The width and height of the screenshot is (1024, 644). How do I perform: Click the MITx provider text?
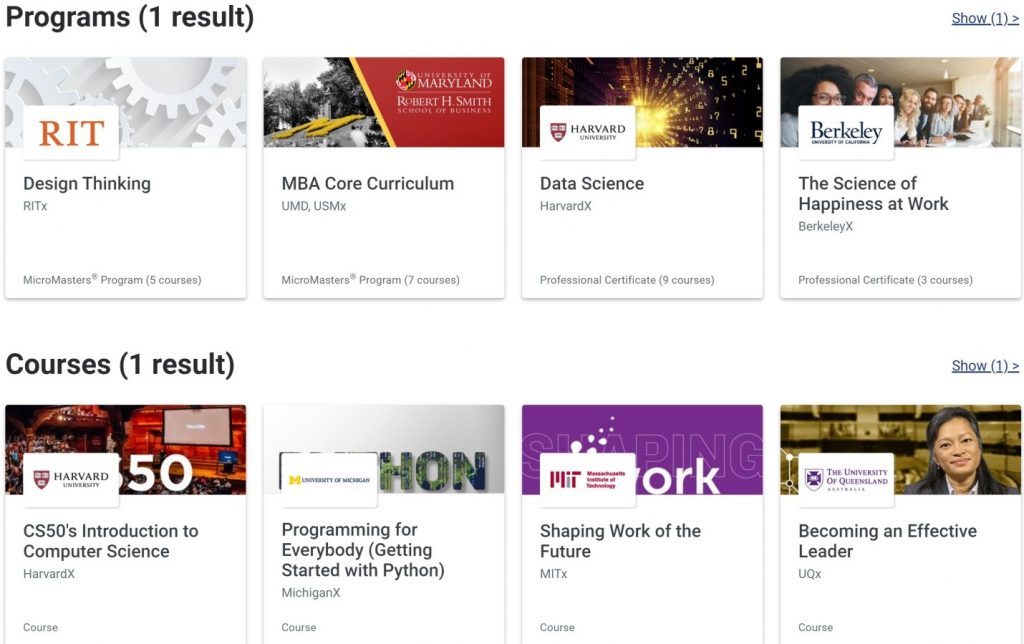pos(553,573)
